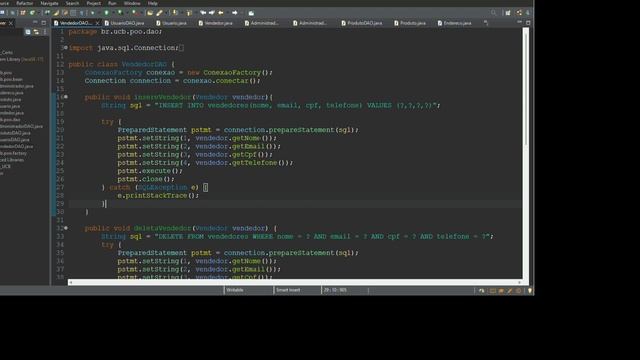Select the br.ucb.poo.factory package node
The width and height of the screenshot is (640, 360).
coord(13,153)
